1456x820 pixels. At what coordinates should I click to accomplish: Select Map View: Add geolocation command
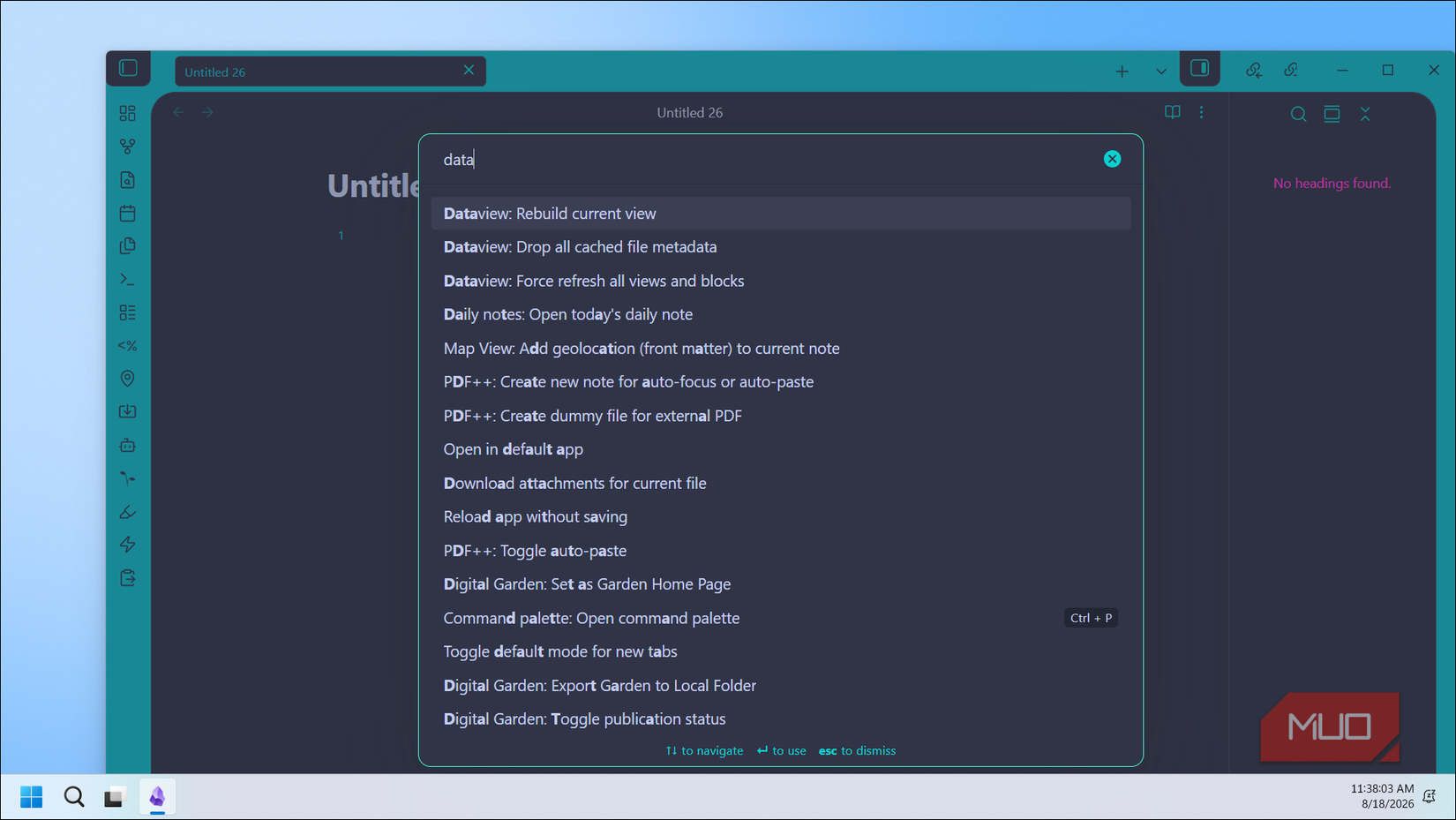[x=781, y=349]
